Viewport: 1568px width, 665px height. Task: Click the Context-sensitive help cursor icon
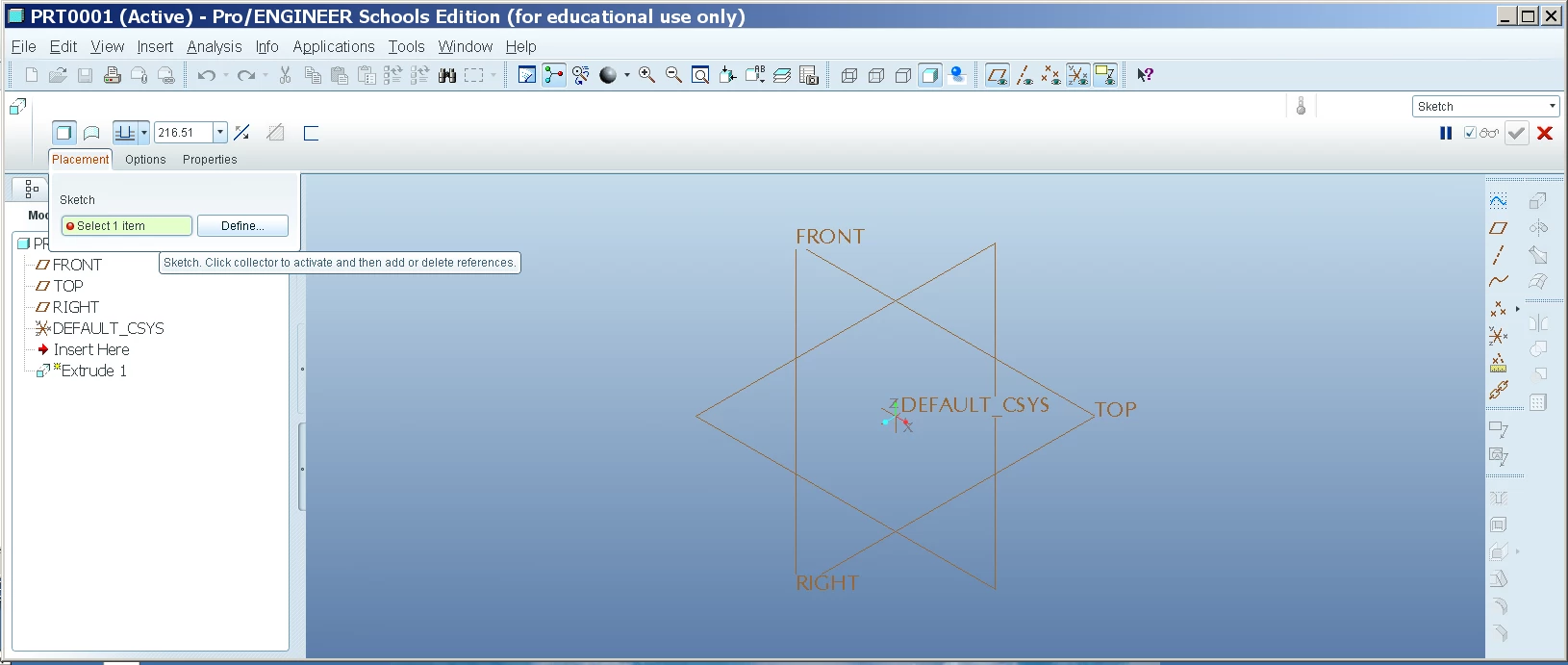click(x=1145, y=75)
